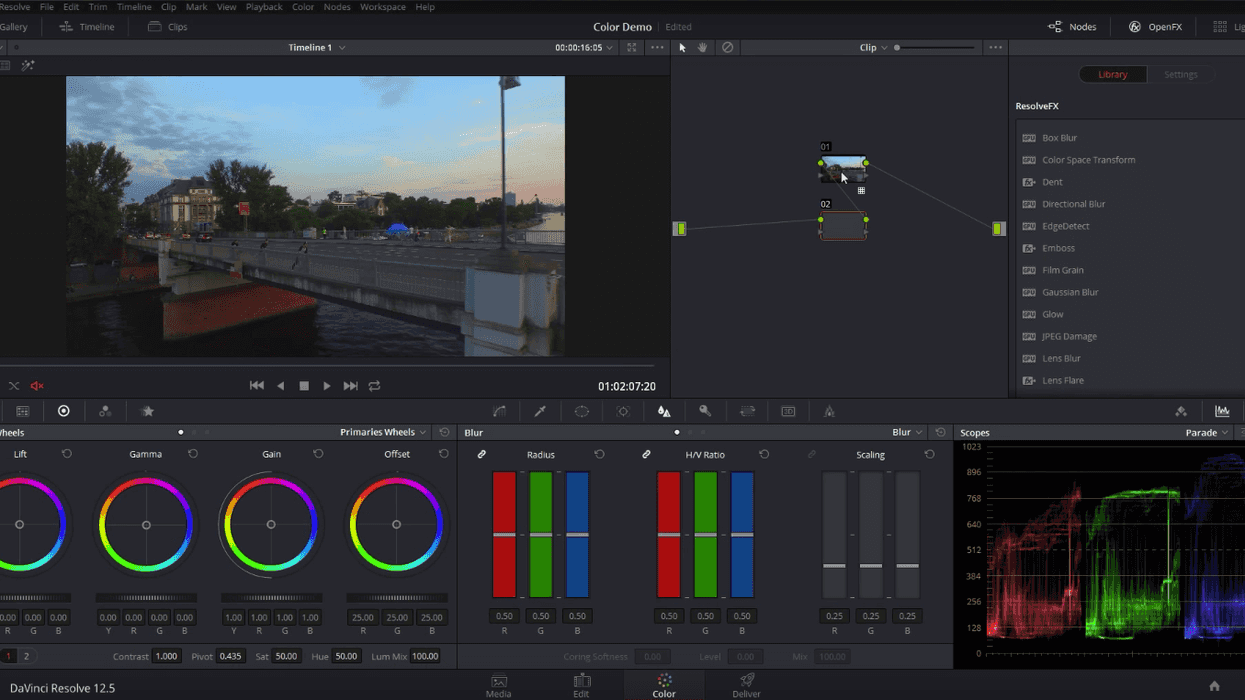Reset the Gamma color wheel
This screenshot has width=1245, height=700.
click(x=193, y=454)
